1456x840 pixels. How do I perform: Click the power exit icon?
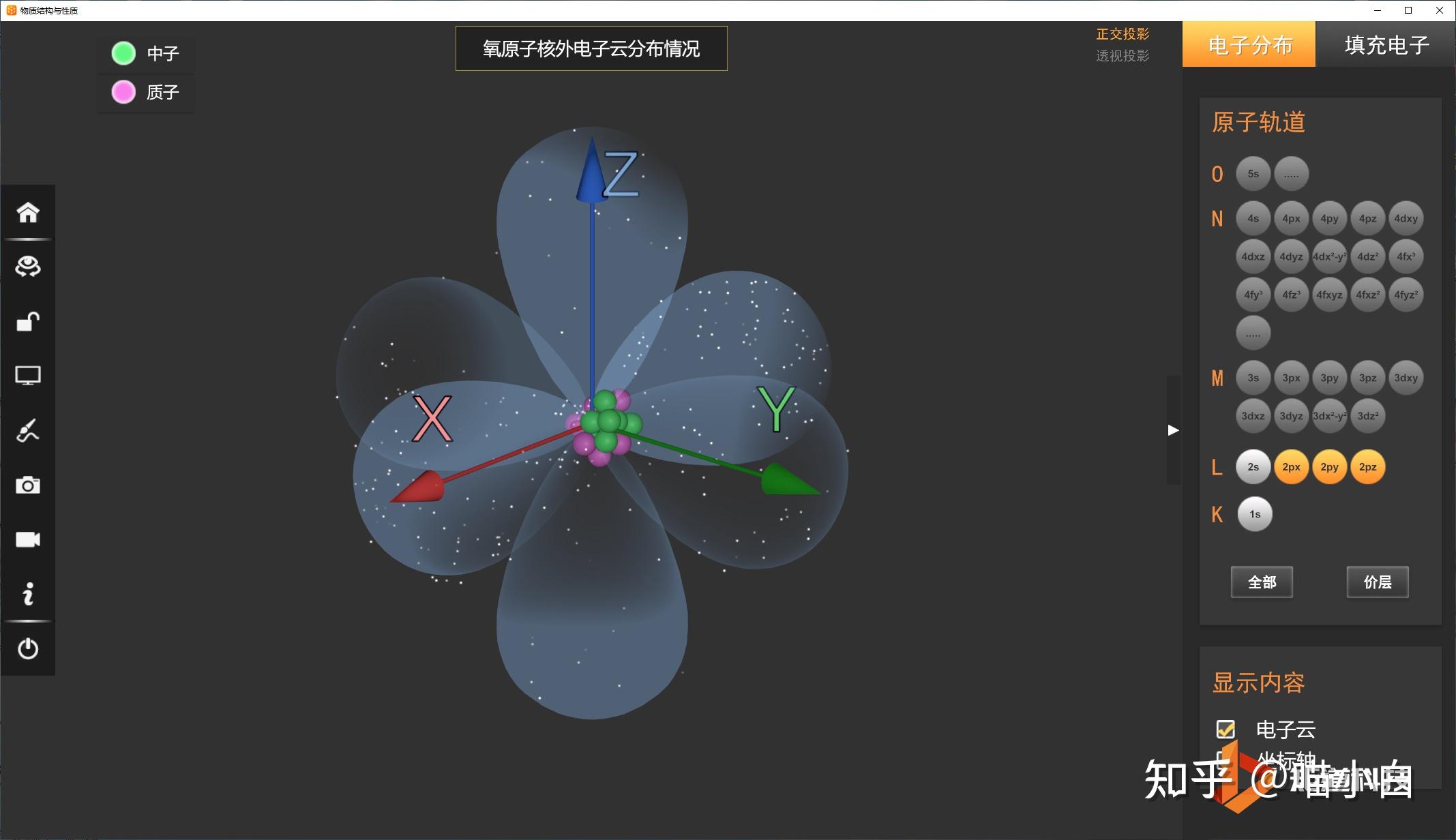(x=28, y=648)
